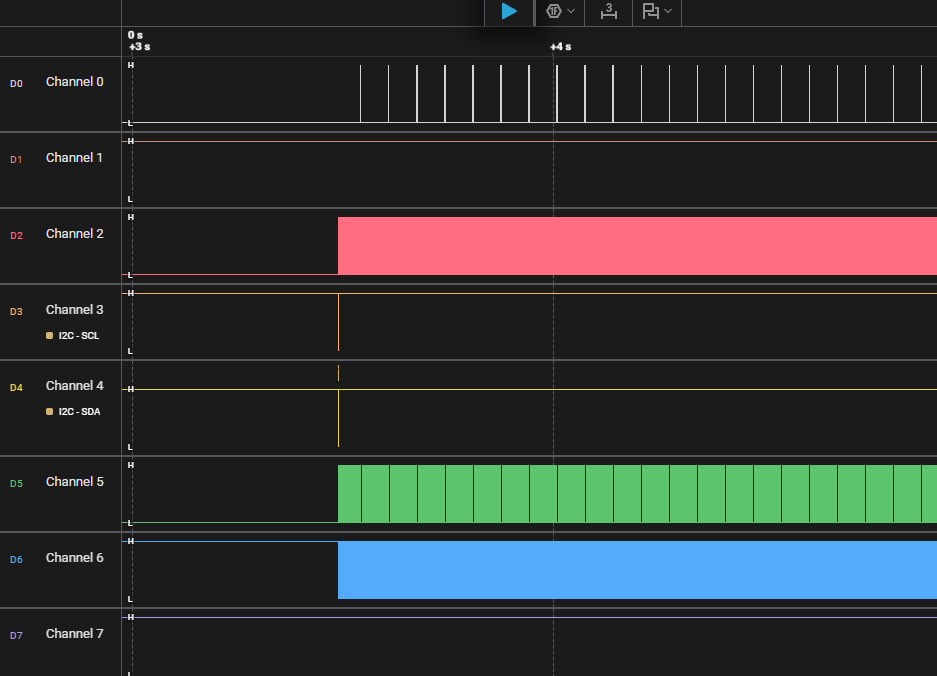Click the D0 channel identifier
The height and width of the screenshot is (676, 937).
tap(15, 83)
